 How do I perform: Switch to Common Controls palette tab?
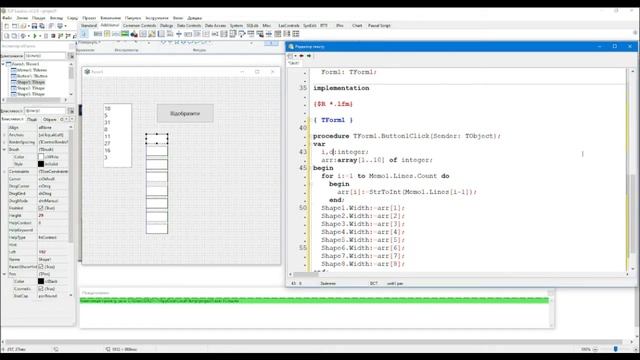pos(140,25)
